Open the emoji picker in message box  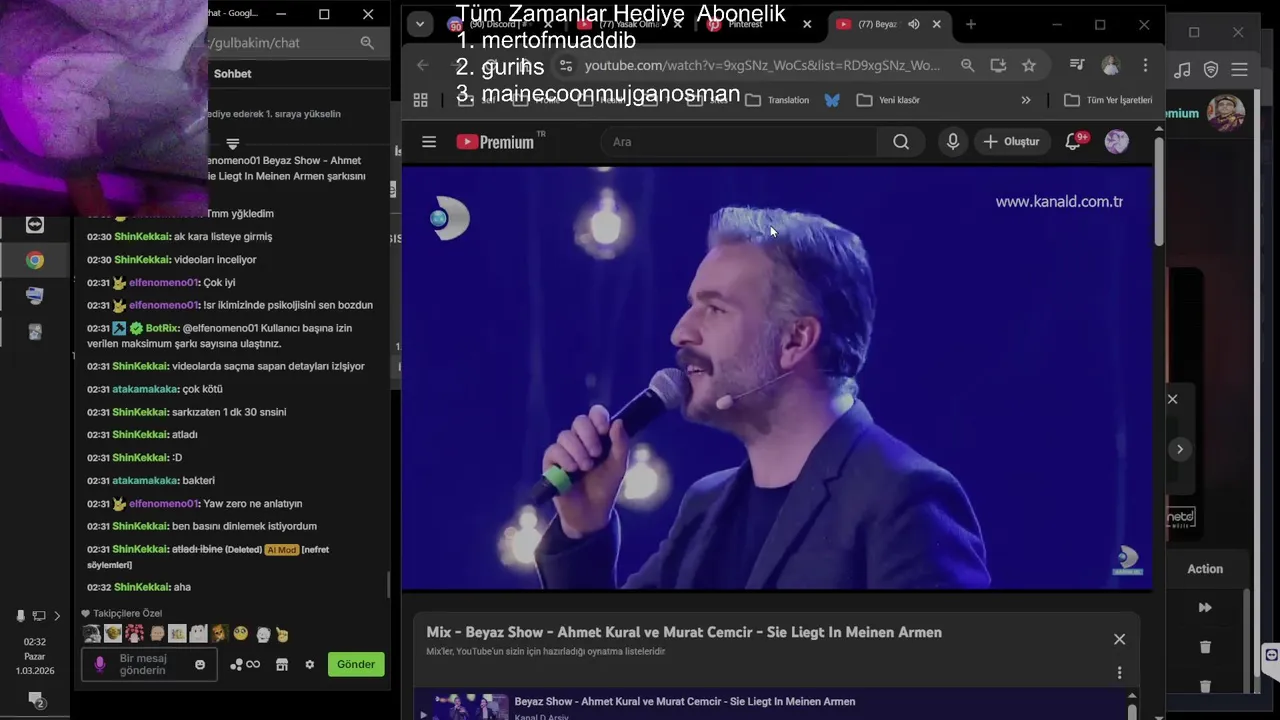coord(200,664)
